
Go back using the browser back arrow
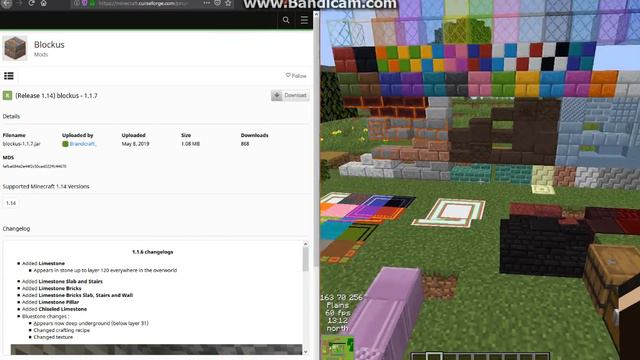pos(7,3)
